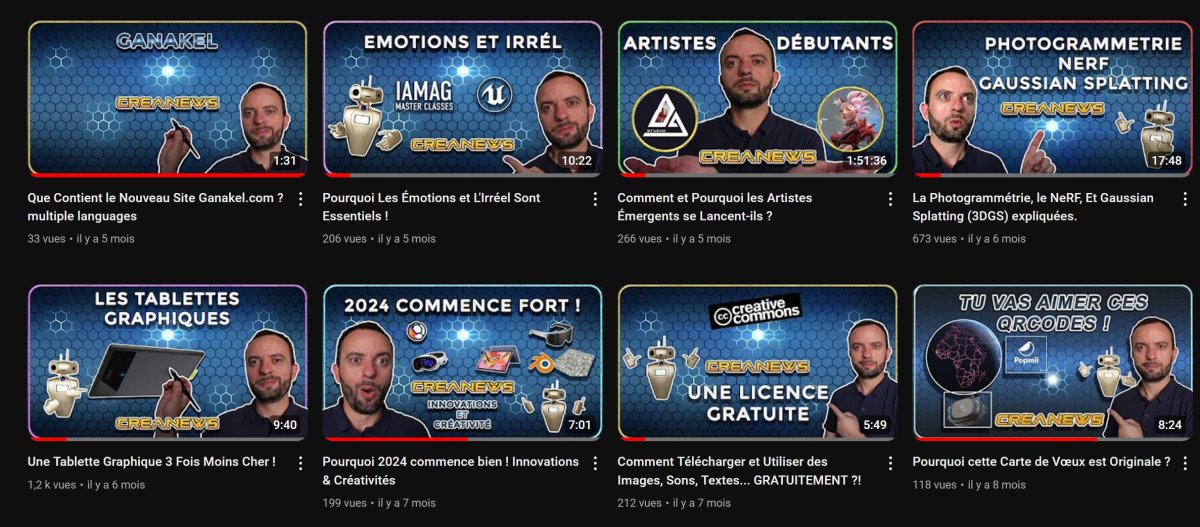Open options menu for Photogrammétrie NeRF video
Image resolution: width=1200 pixels, height=527 pixels.
(x=1185, y=199)
